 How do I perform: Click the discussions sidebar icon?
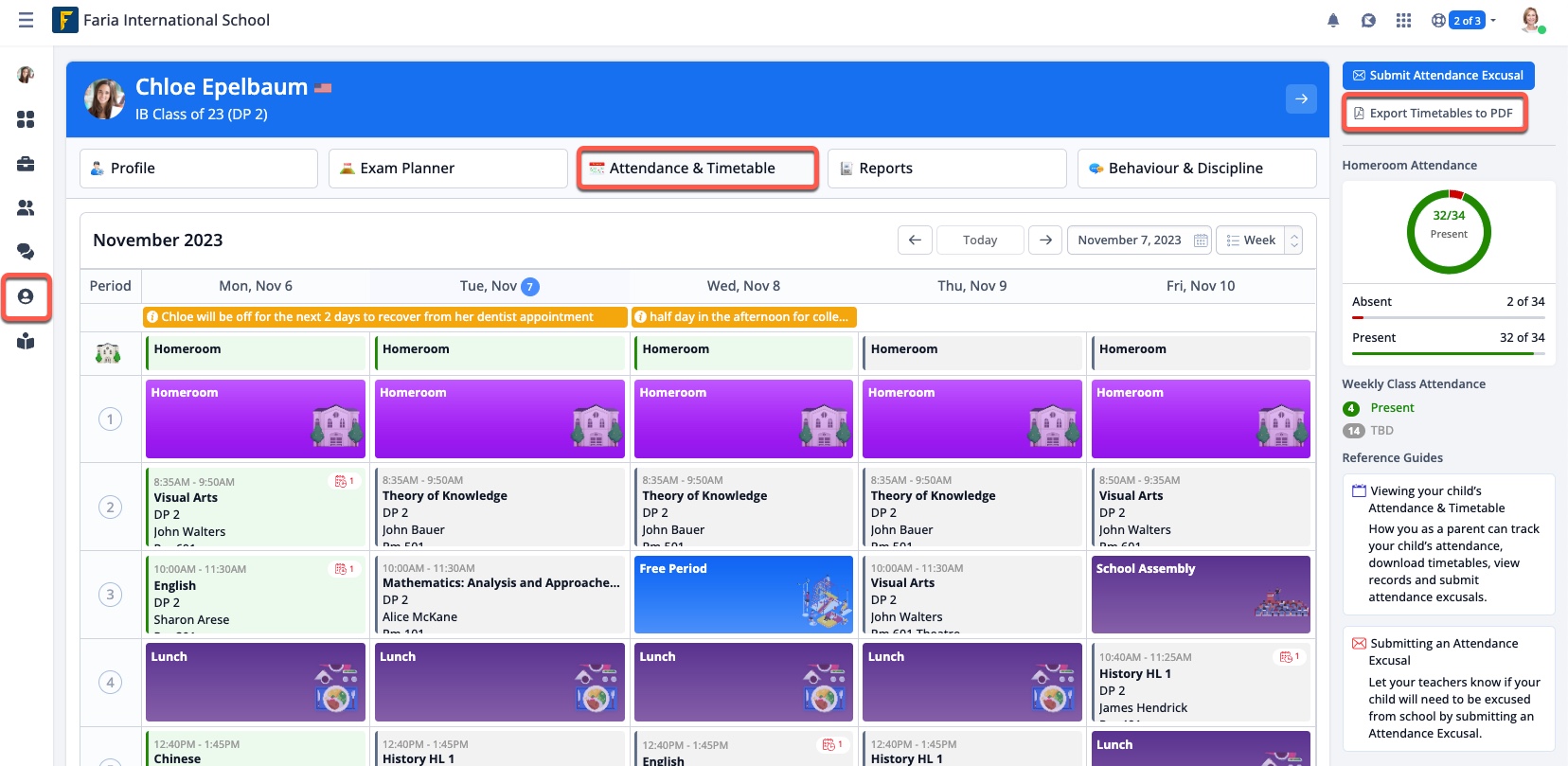pos(26,251)
